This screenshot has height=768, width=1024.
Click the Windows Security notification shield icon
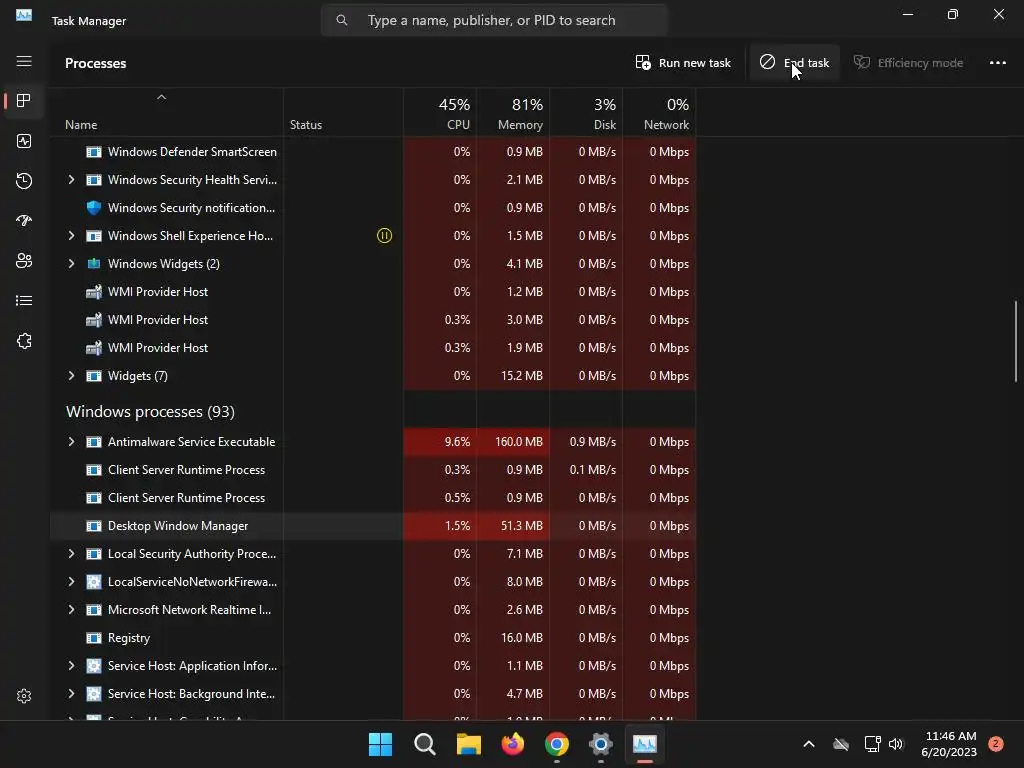pyautogui.click(x=94, y=208)
